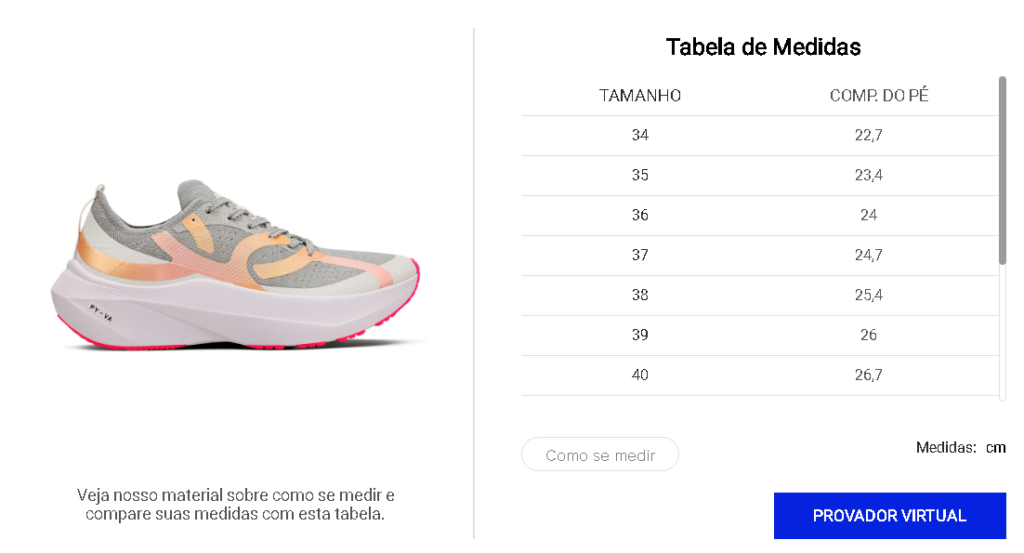This screenshot has width=1024, height=553.
Task: Select the size 40 row
Action: (760, 375)
